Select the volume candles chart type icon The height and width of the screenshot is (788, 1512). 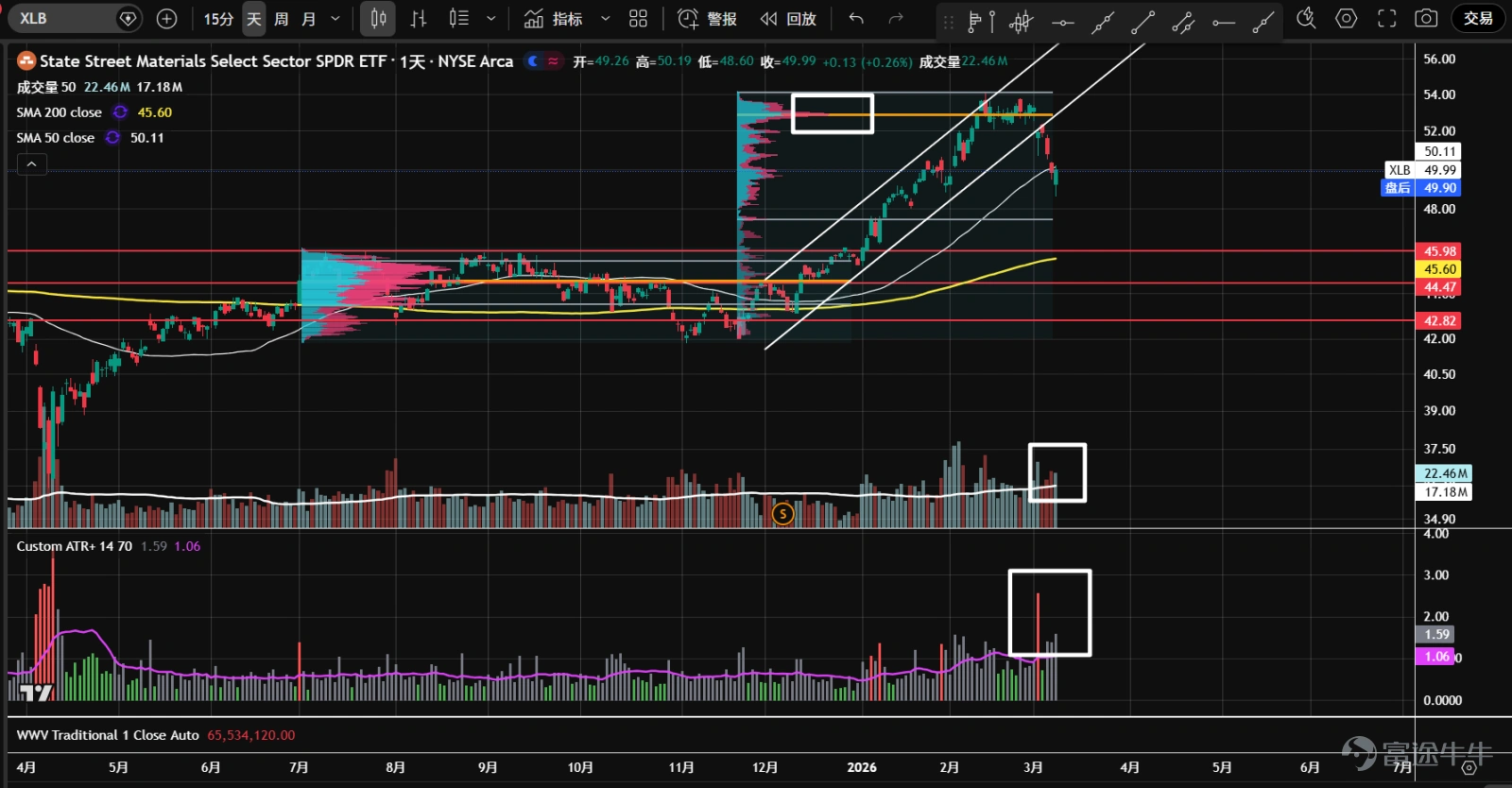(x=458, y=18)
